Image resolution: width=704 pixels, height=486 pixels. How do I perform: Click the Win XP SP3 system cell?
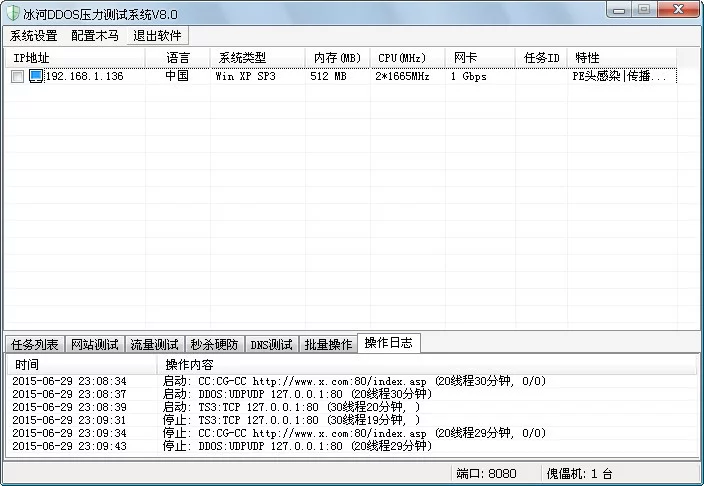[245, 76]
